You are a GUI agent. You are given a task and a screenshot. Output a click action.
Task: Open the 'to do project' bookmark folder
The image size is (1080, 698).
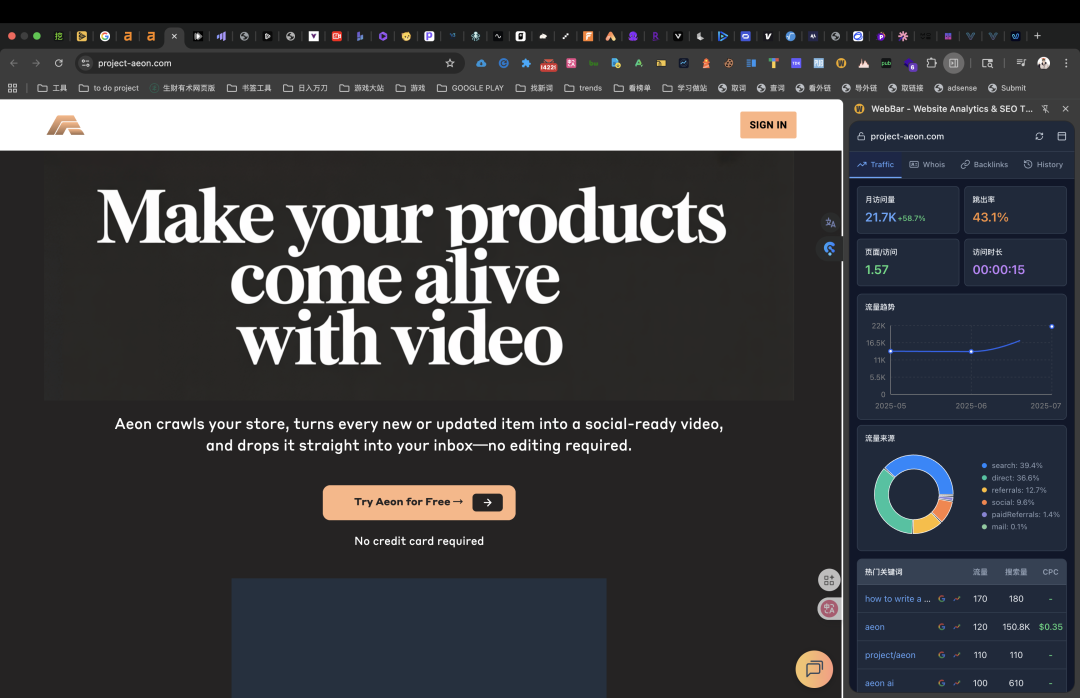(108, 88)
